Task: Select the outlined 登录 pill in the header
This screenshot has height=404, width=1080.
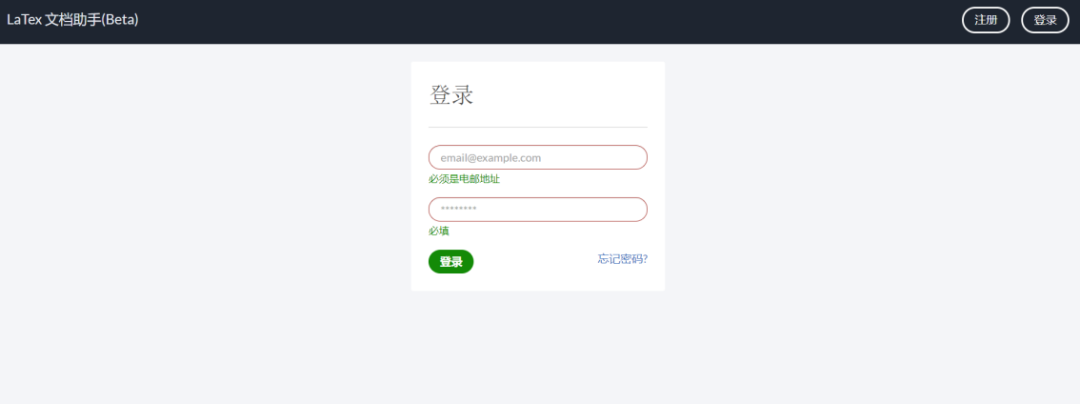Action: tap(1045, 20)
